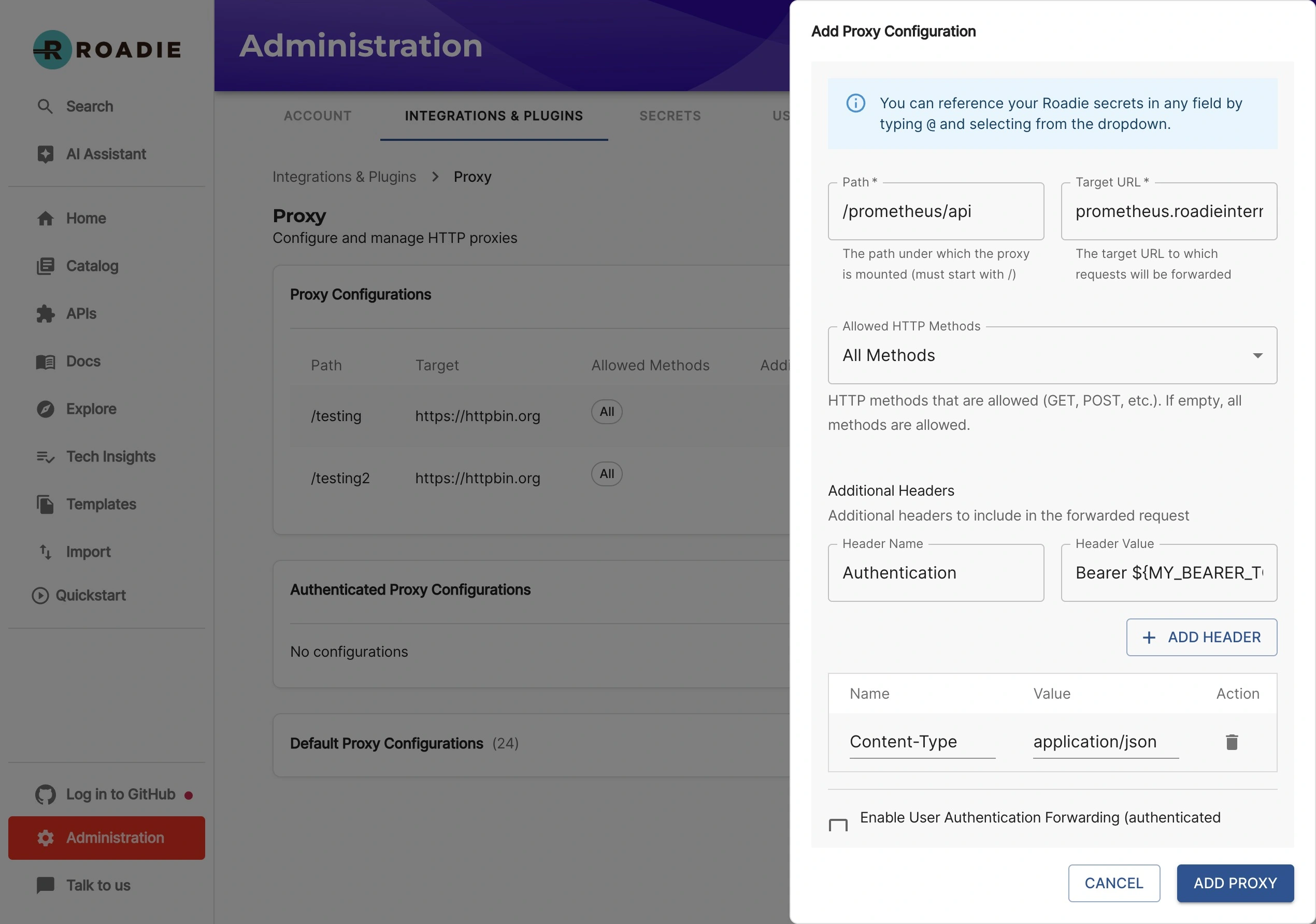Click the GitHub logo icon in sidebar
The height and width of the screenshot is (924, 1316).
point(45,794)
